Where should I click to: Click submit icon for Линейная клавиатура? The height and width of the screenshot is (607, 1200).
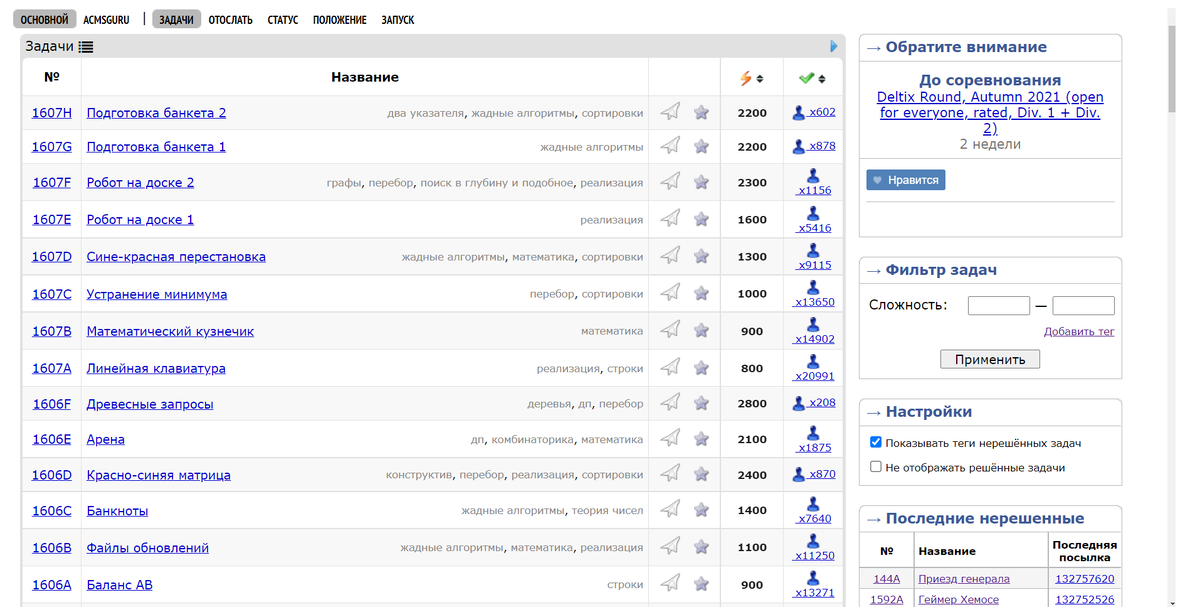pos(671,366)
